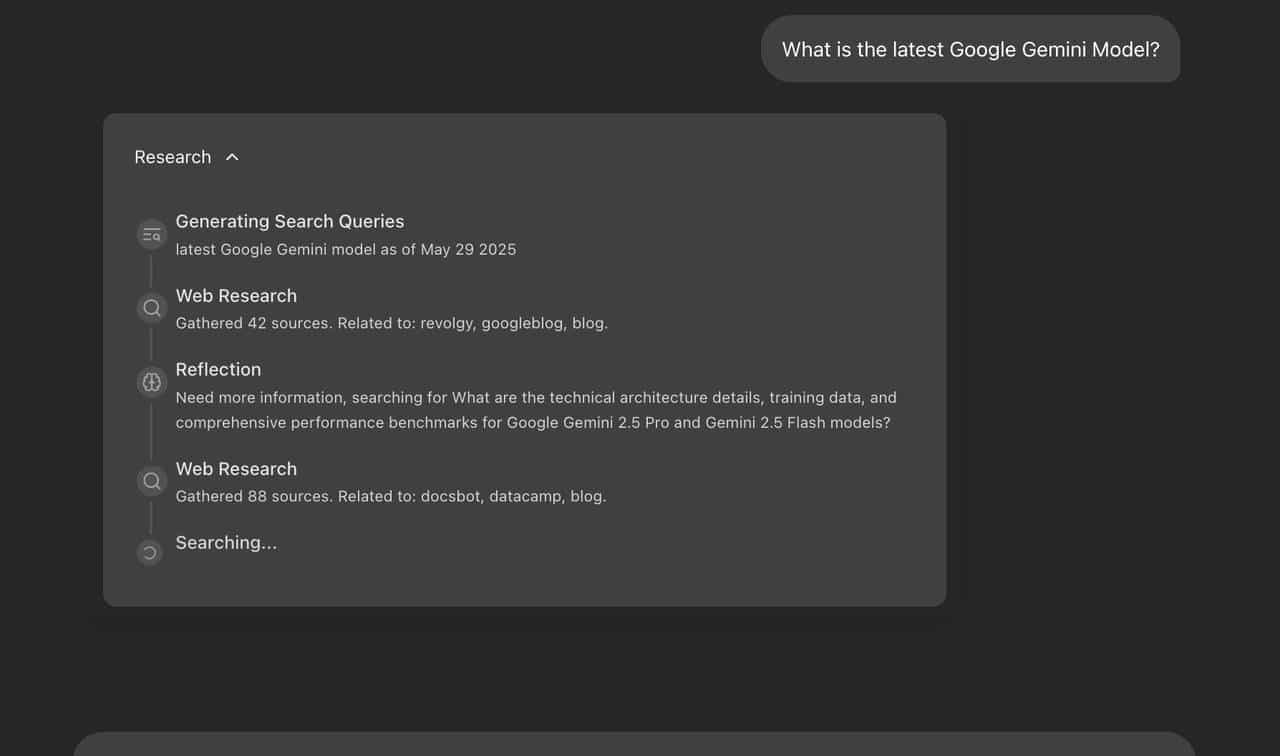The width and height of the screenshot is (1280, 756).
Task: Focus the chat input box at the bottom
Action: (x=634, y=745)
